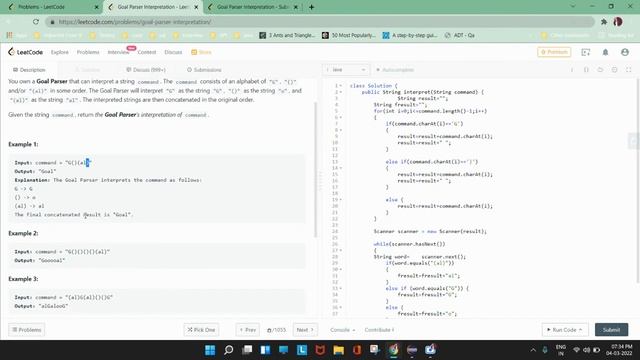
Task: Open the user profile avatar menu
Action: click(x=624, y=52)
